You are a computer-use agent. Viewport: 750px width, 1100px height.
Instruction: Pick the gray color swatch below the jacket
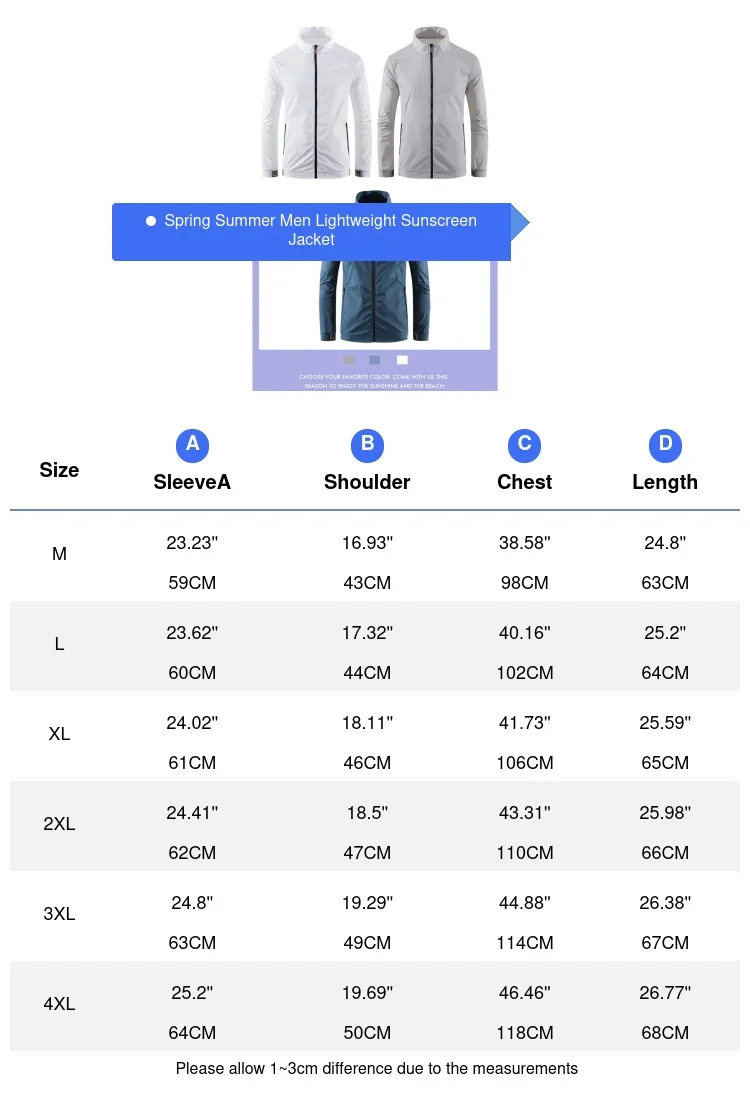pyautogui.click(x=349, y=360)
